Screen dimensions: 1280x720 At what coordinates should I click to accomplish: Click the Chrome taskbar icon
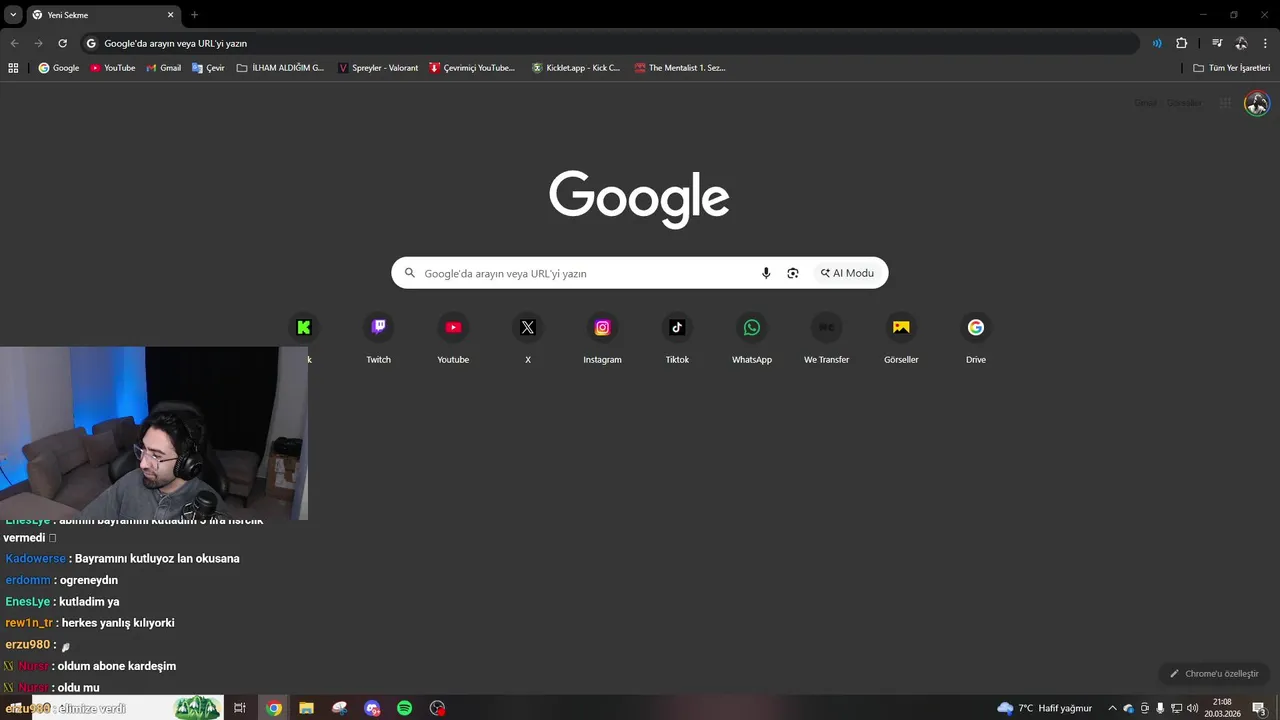(x=274, y=708)
